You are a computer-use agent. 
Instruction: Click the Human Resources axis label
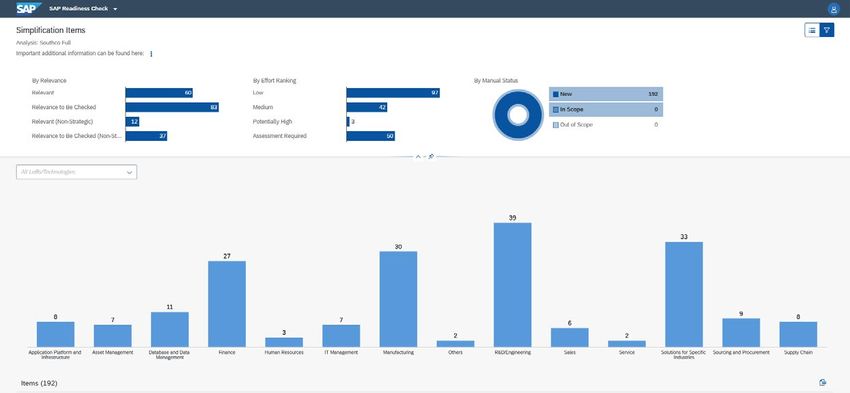coord(284,352)
